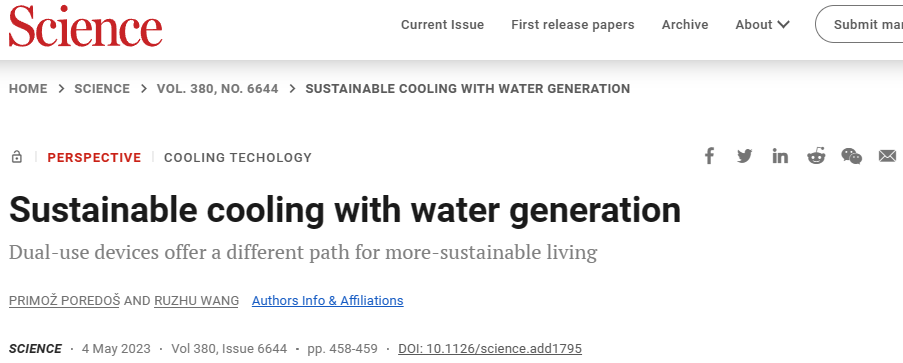This screenshot has height=363, width=903.
Task: Open Current Issue menu item
Action: (x=442, y=25)
